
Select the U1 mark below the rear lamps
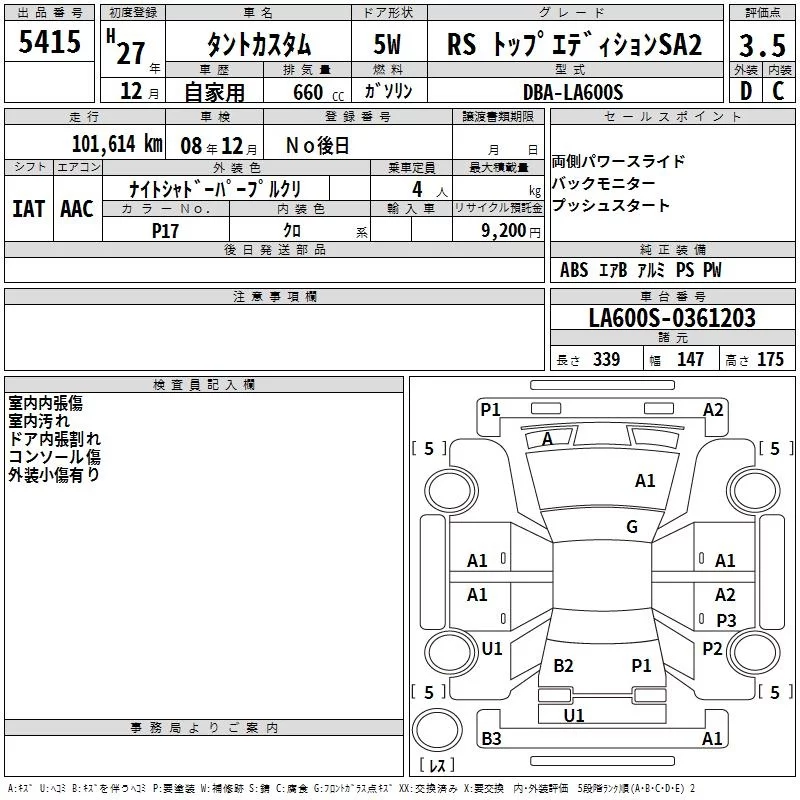tap(574, 716)
